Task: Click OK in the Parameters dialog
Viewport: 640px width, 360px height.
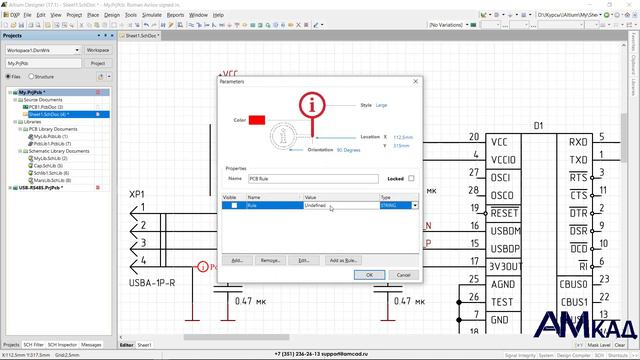Action: tap(369, 275)
